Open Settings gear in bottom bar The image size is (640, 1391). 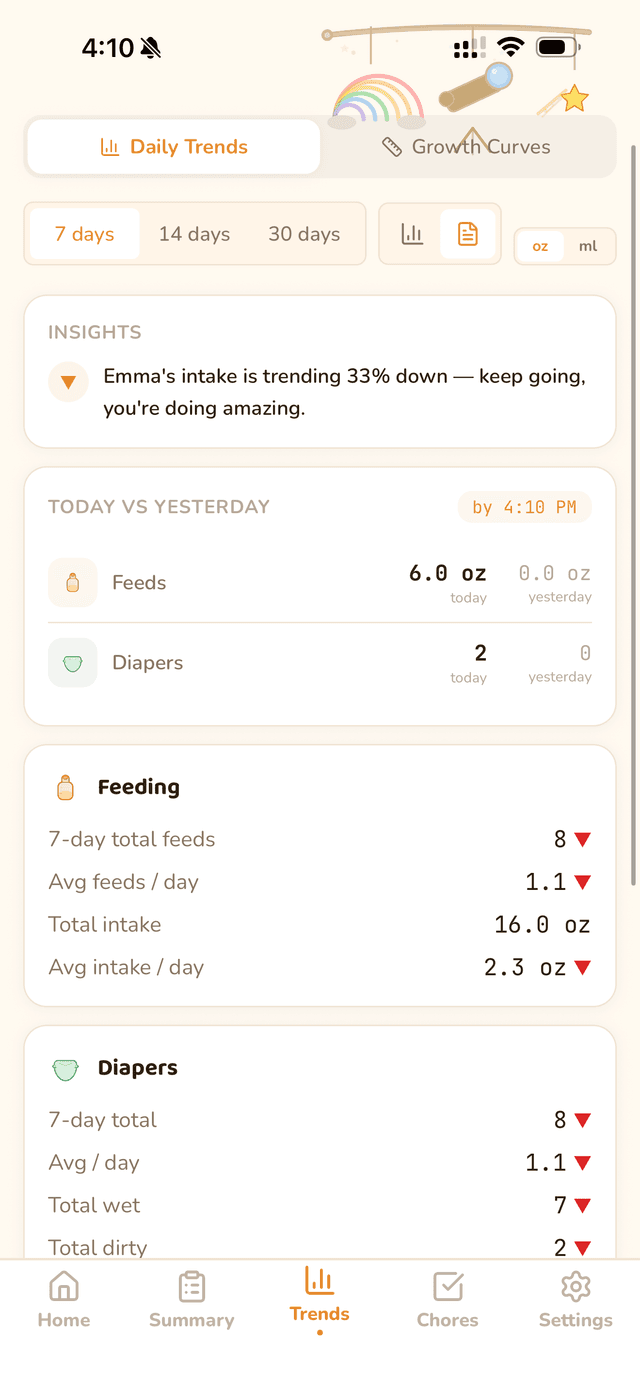pos(575,1299)
